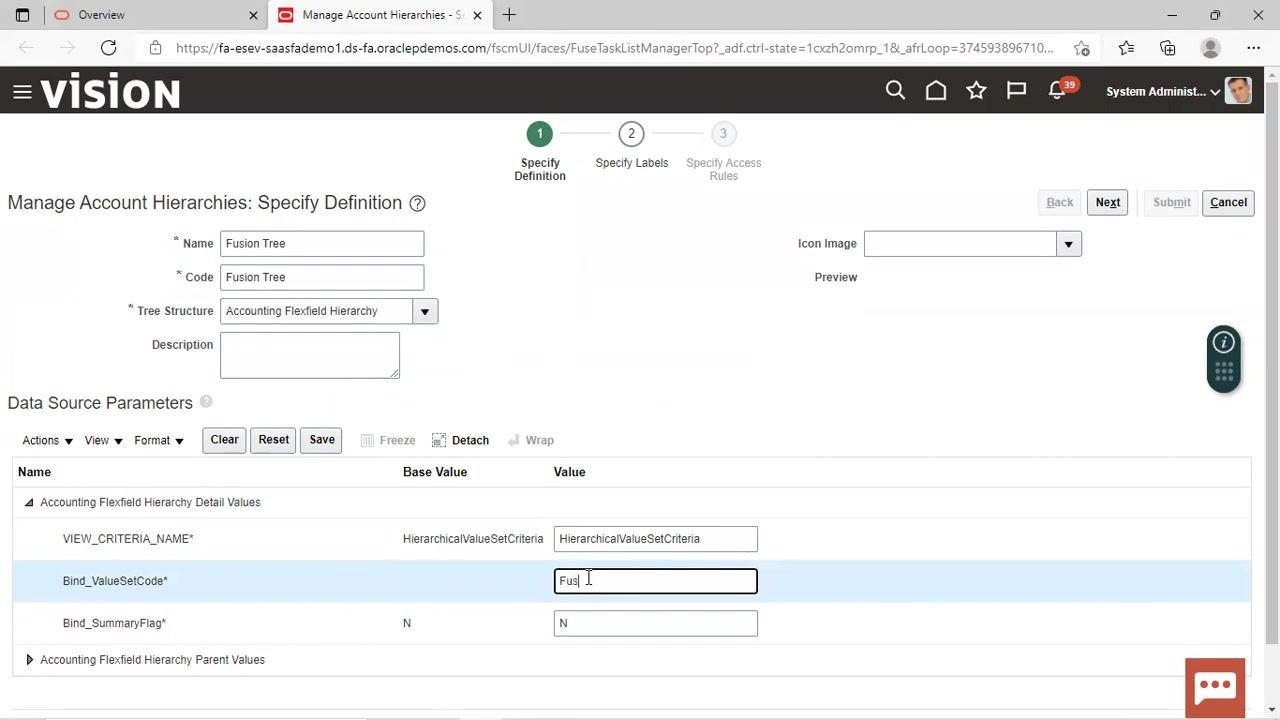Click the search magnifier icon

tap(895, 91)
